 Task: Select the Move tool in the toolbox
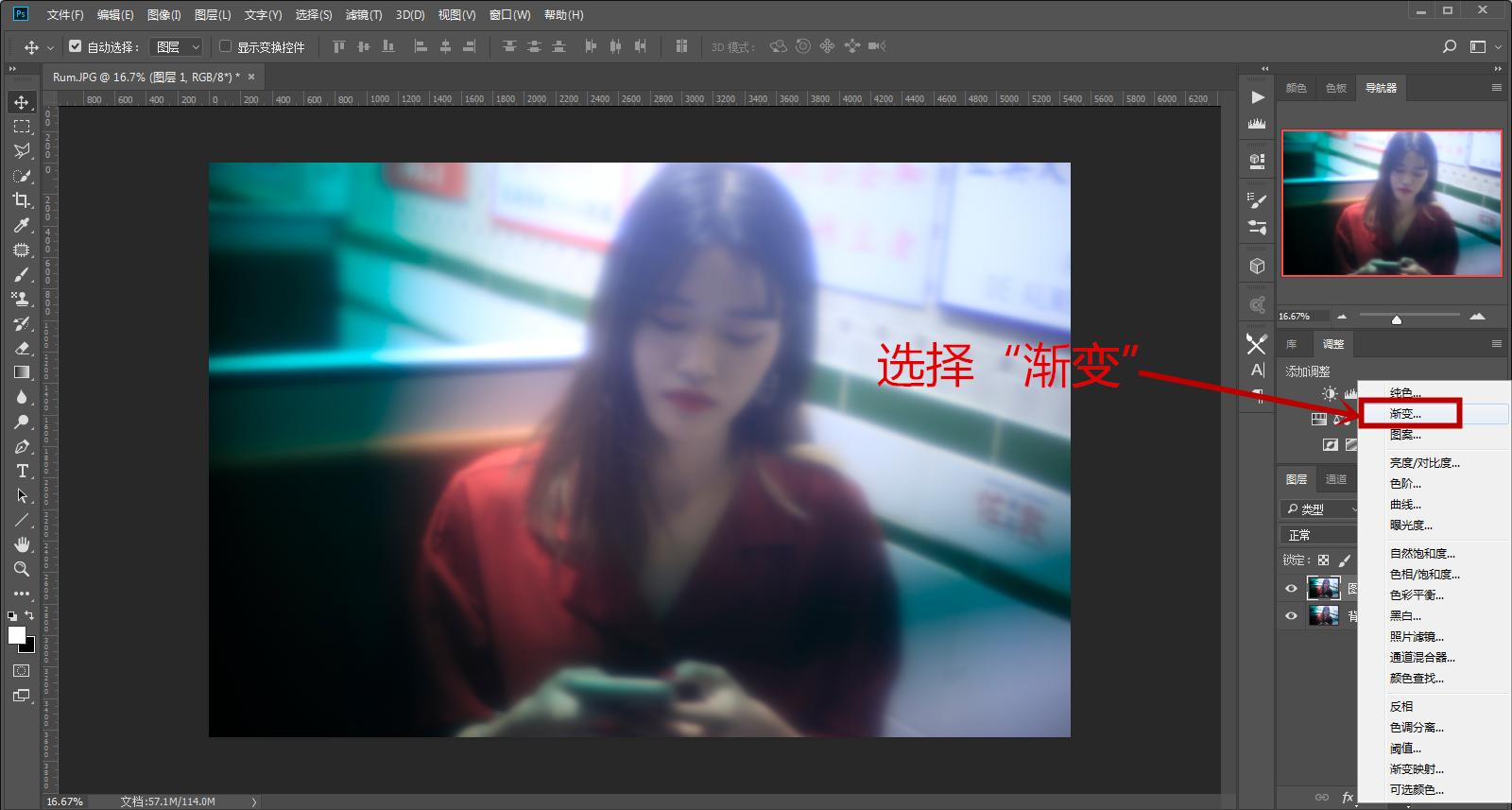click(x=22, y=101)
